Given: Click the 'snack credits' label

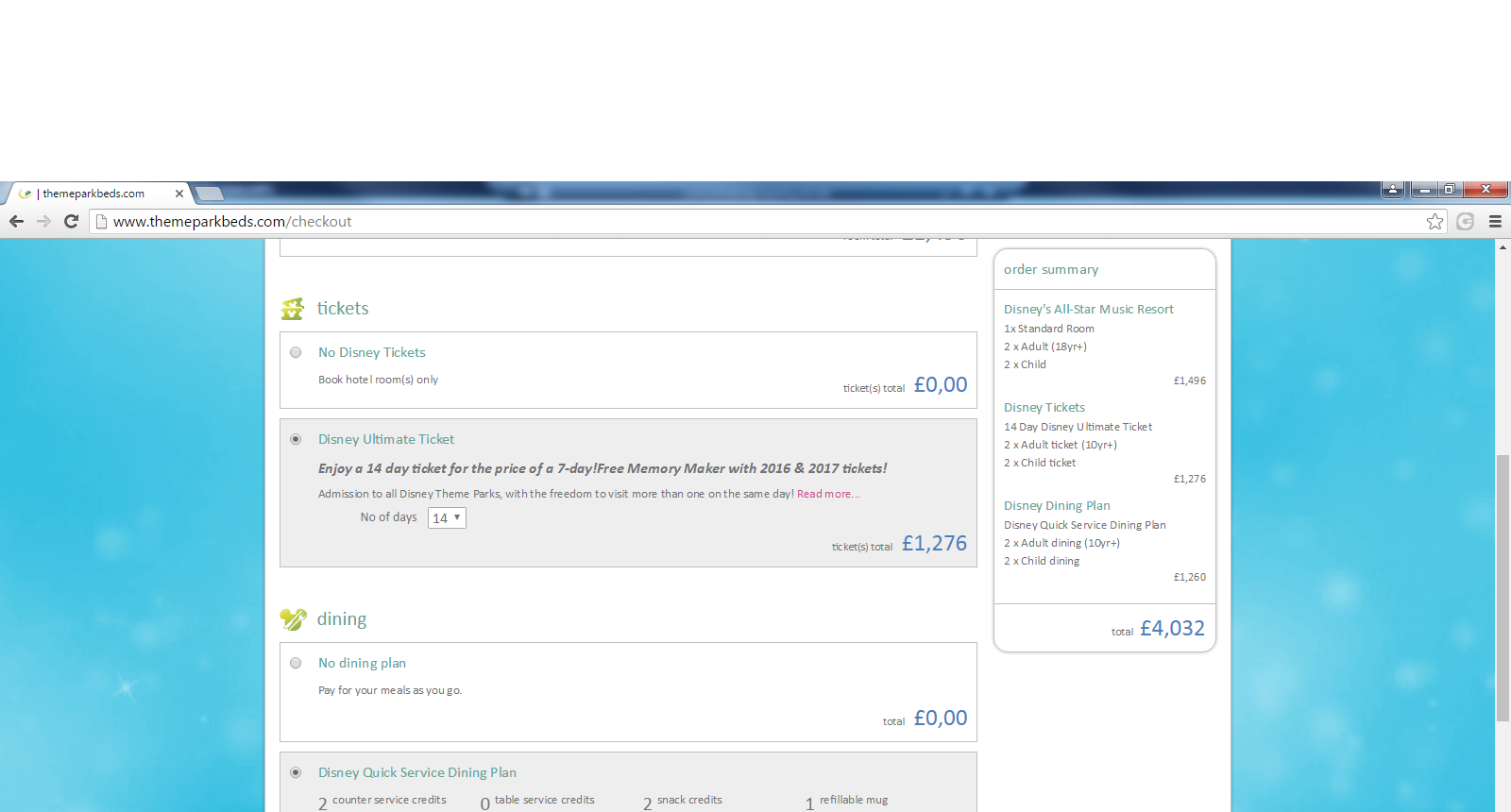Looking at the screenshot, I should pyautogui.click(x=689, y=800).
